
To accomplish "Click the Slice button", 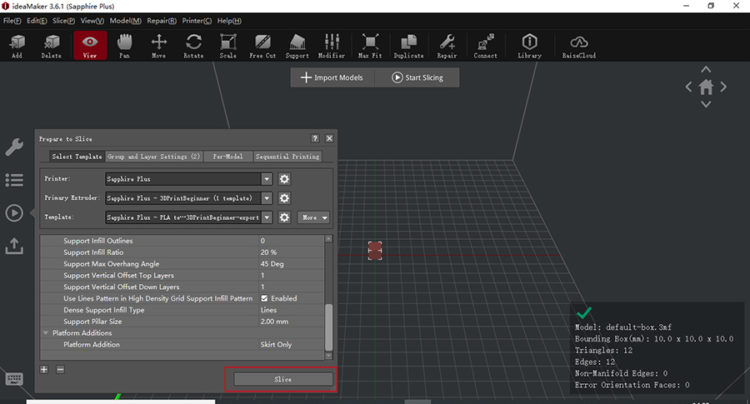I will pyautogui.click(x=283, y=379).
